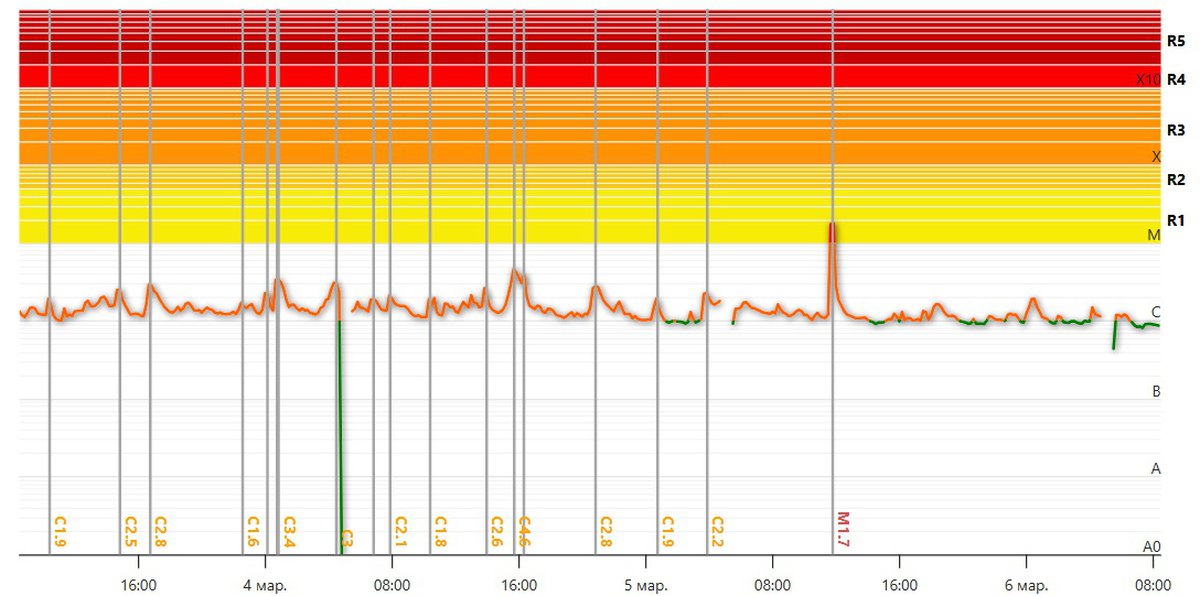Click the '5 мар.' date axis label
The image size is (1200, 596).
point(646,584)
